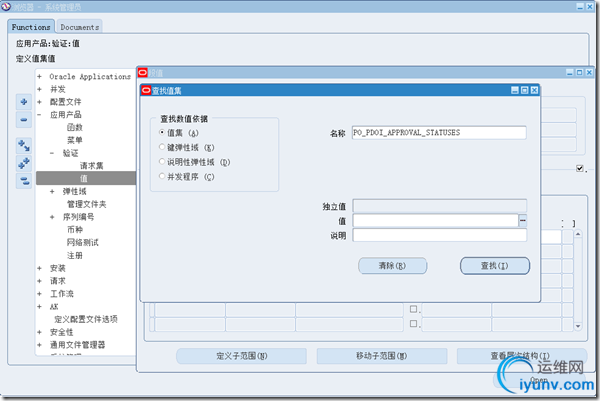Select the 函数 tree item
600x401 pixels.
pos(75,127)
